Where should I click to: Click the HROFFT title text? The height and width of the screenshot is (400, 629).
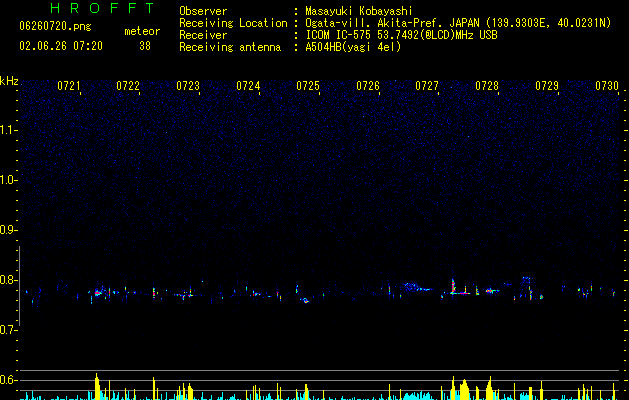click(103, 8)
